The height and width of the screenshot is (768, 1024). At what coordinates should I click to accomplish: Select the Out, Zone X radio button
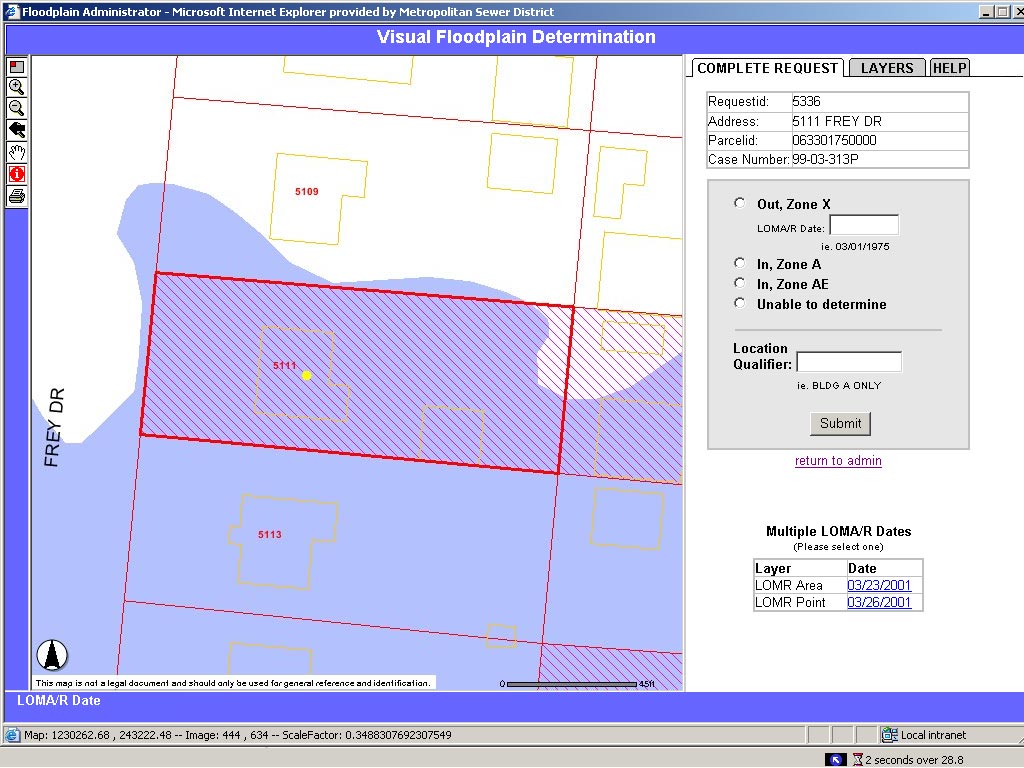click(x=739, y=203)
